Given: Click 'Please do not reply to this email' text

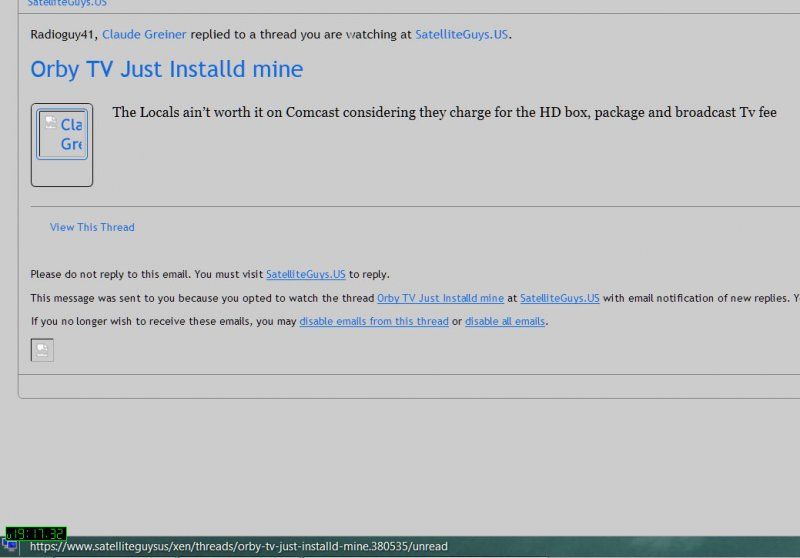Looking at the screenshot, I should [x=109, y=274].
